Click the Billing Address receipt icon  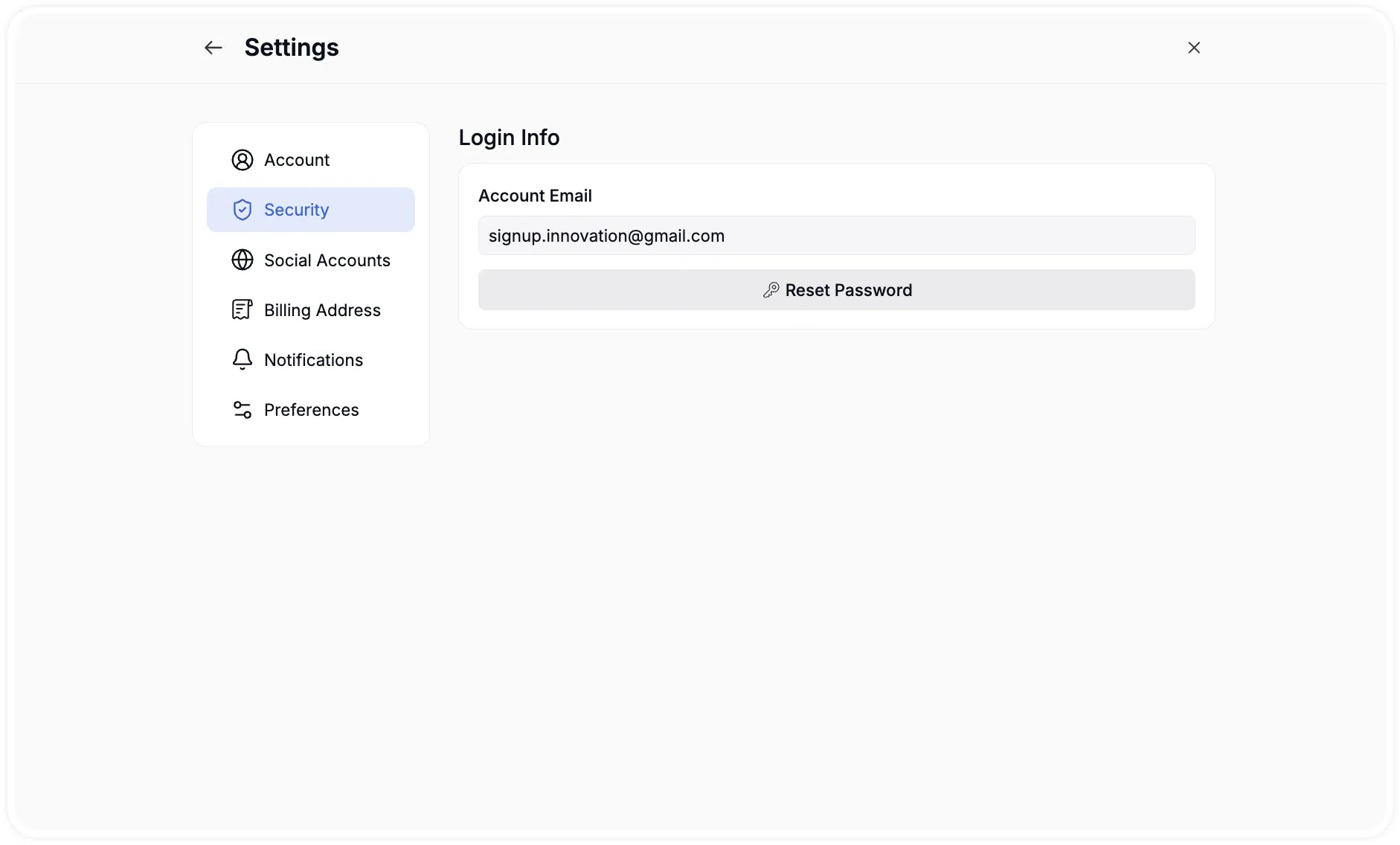pyautogui.click(x=243, y=309)
